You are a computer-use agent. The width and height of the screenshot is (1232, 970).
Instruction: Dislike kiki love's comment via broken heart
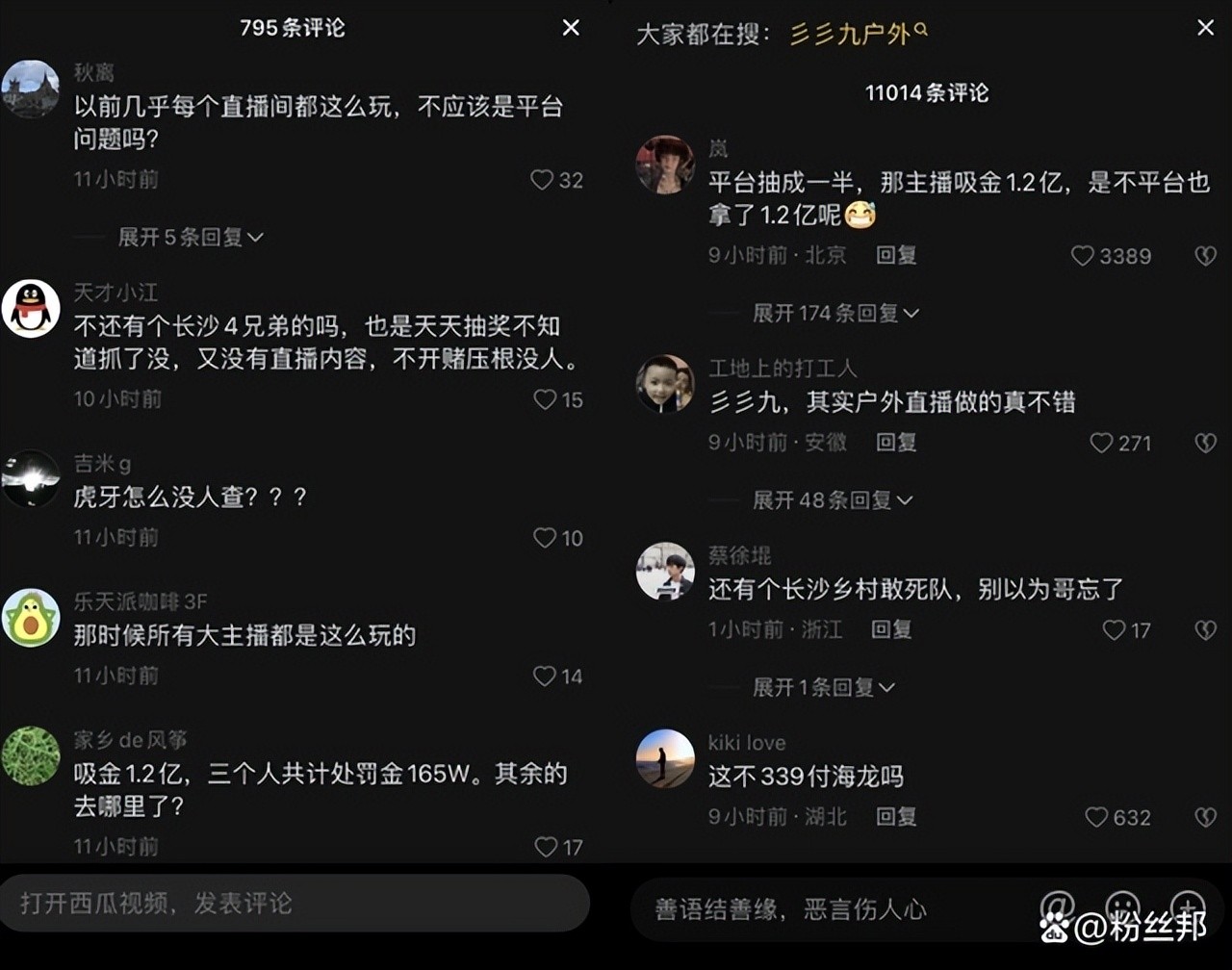(1205, 817)
